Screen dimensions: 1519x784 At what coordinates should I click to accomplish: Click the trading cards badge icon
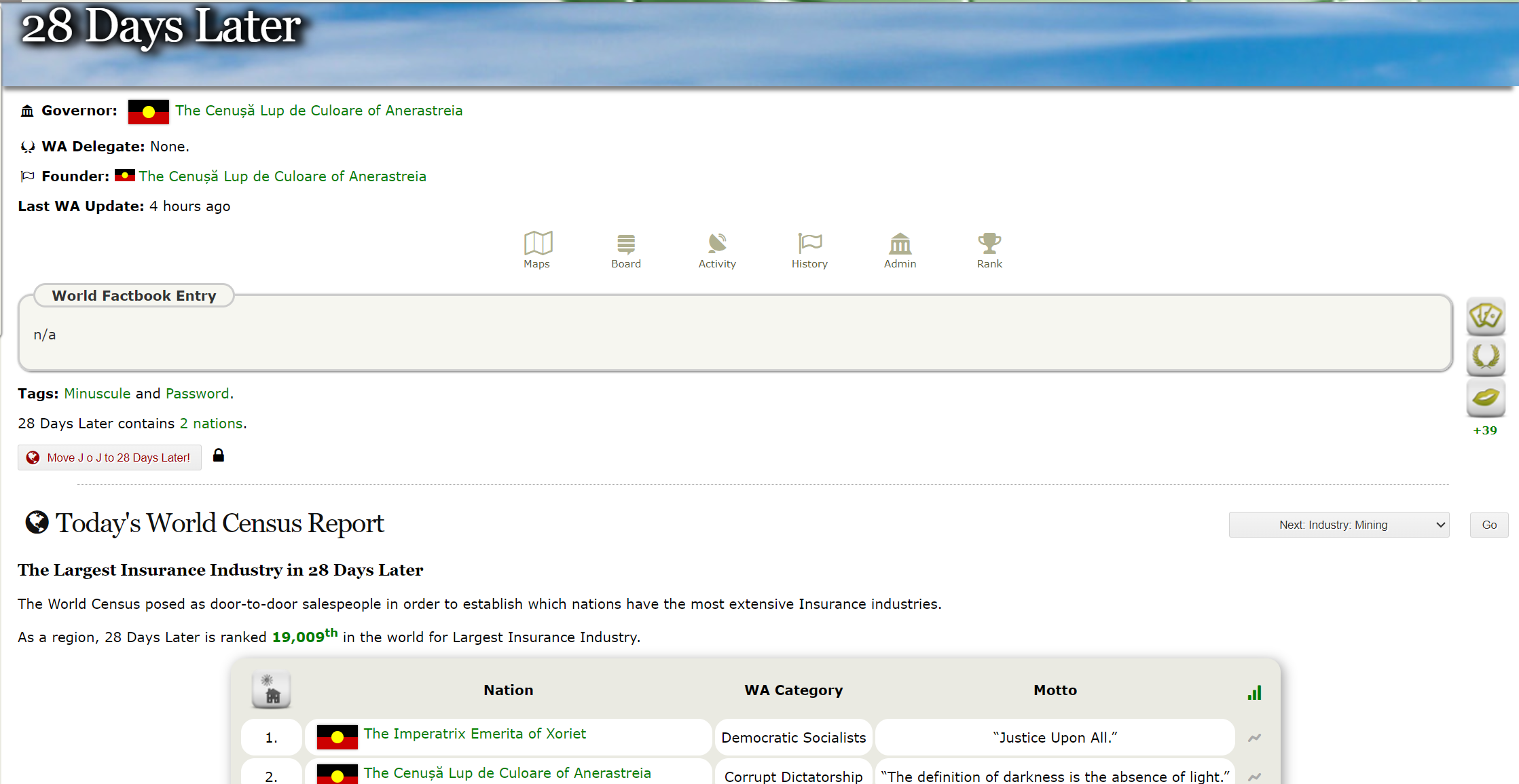point(1485,316)
